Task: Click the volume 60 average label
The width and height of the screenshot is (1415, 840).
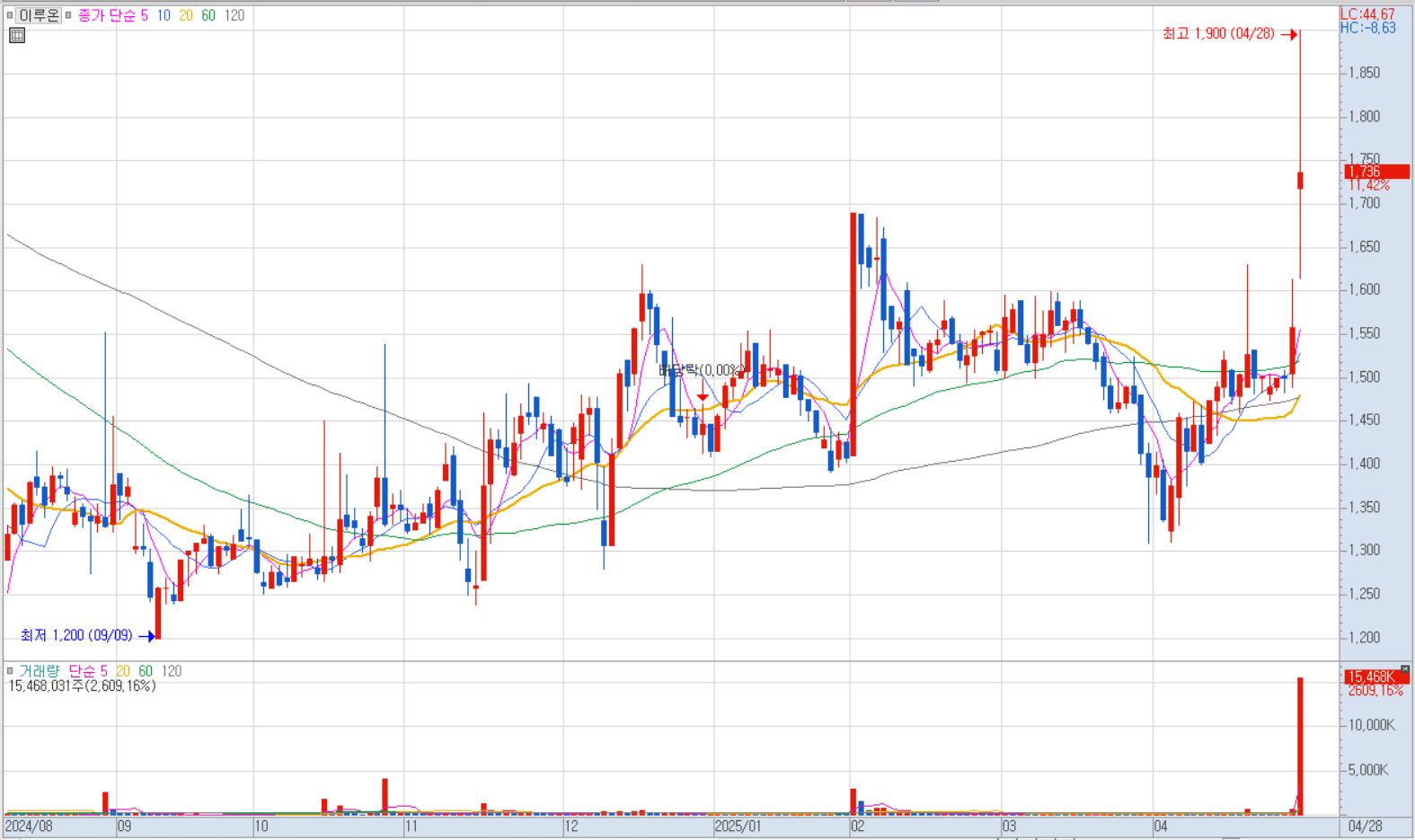Action: click(146, 671)
